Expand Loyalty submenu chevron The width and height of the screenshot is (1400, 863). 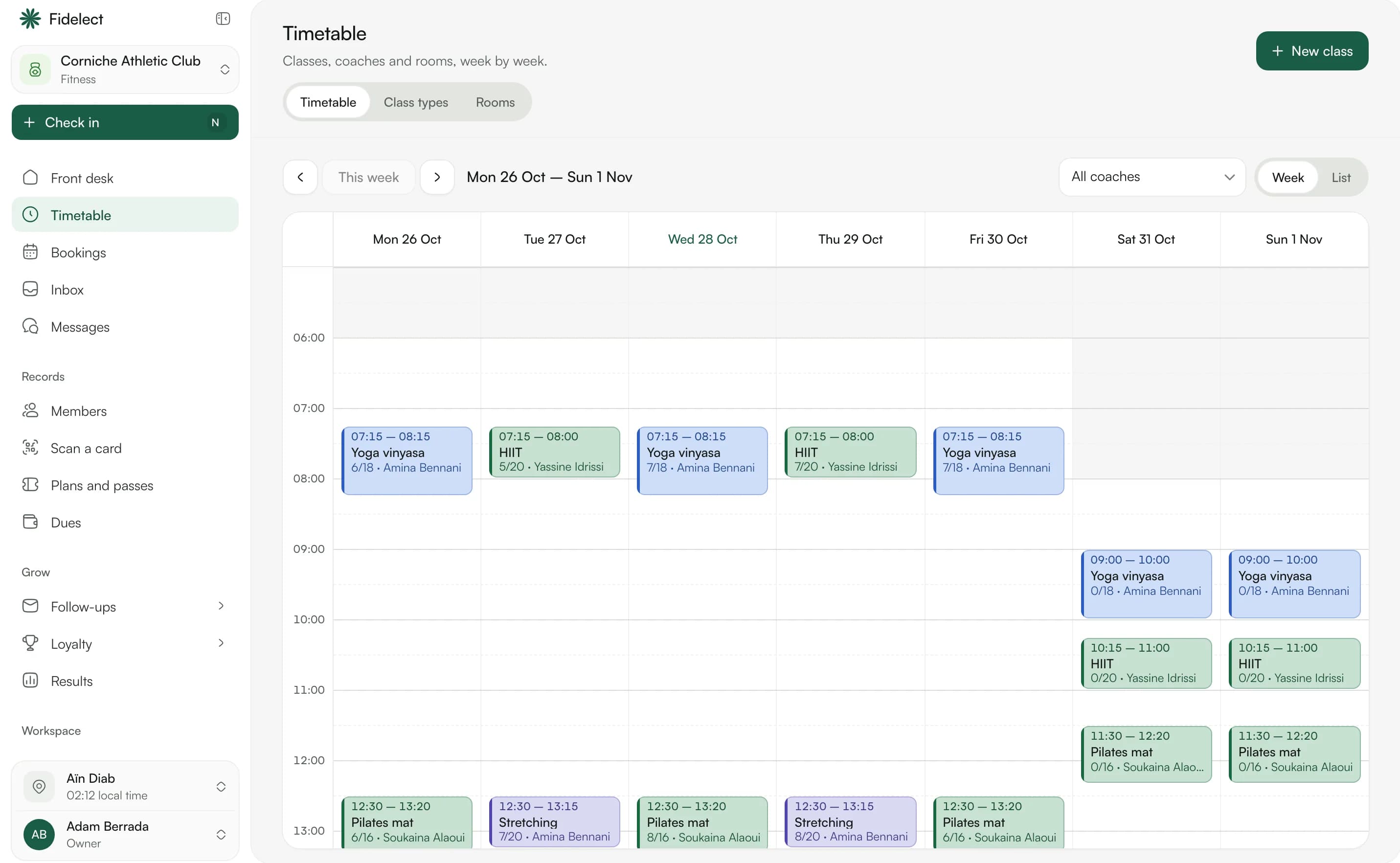click(221, 643)
